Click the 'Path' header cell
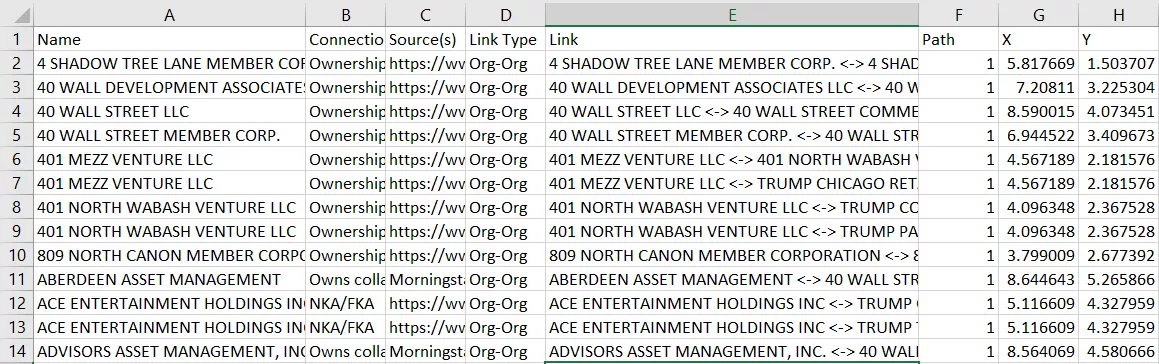Viewport: 1159px width, 364px height. (x=959, y=40)
